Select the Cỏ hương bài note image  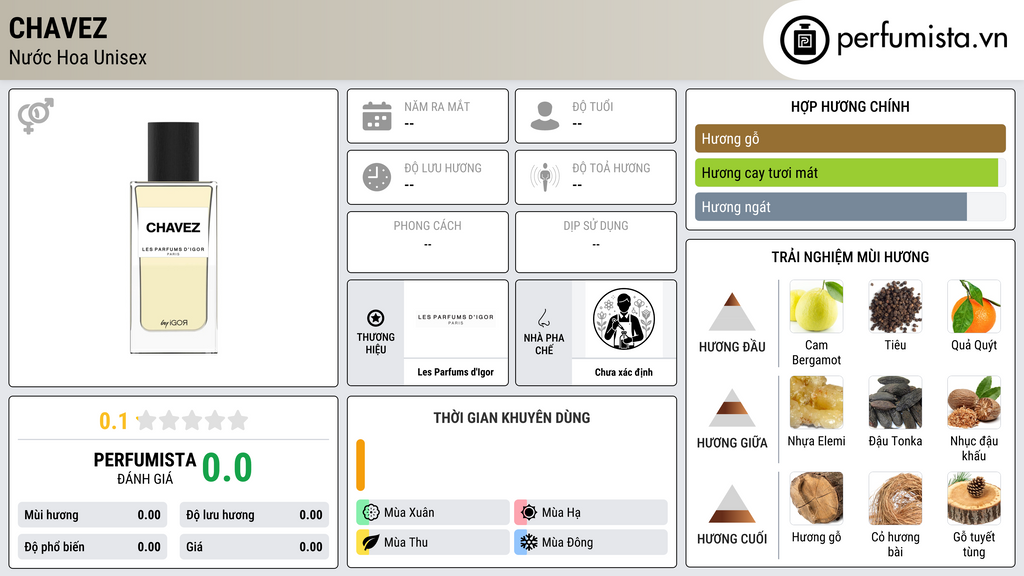coord(895,498)
